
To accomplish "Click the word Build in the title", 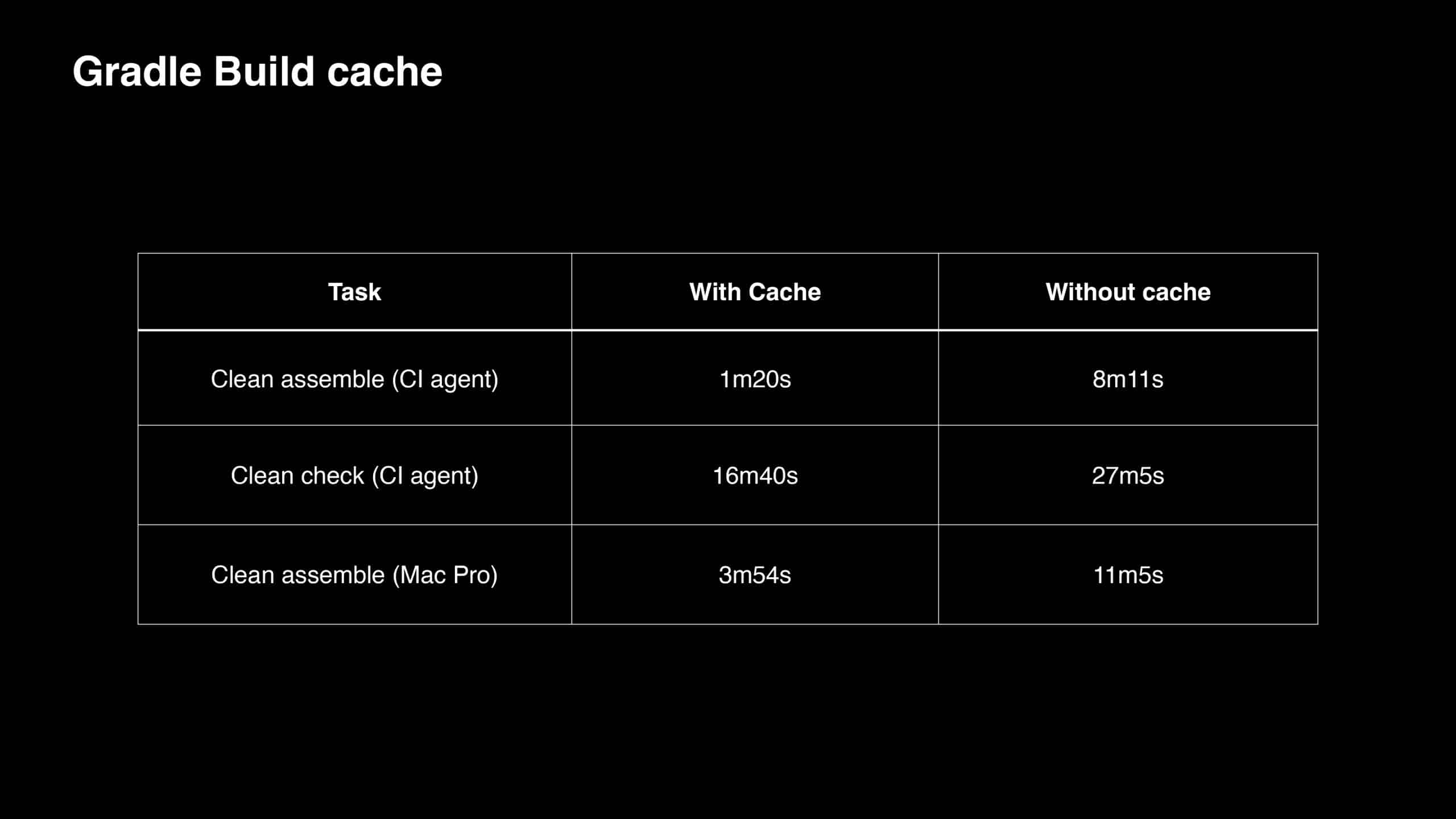I will pyautogui.click(x=264, y=71).
